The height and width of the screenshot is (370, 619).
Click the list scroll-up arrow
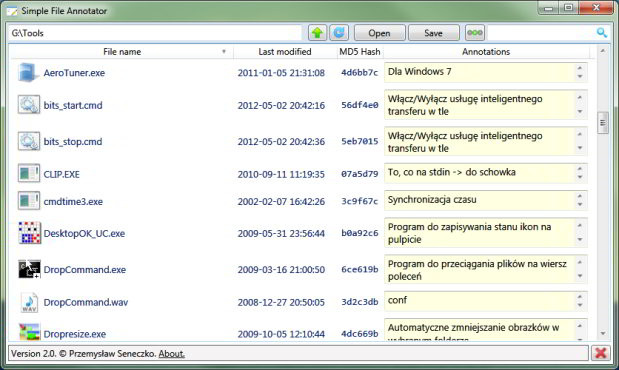click(x=603, y=51)
